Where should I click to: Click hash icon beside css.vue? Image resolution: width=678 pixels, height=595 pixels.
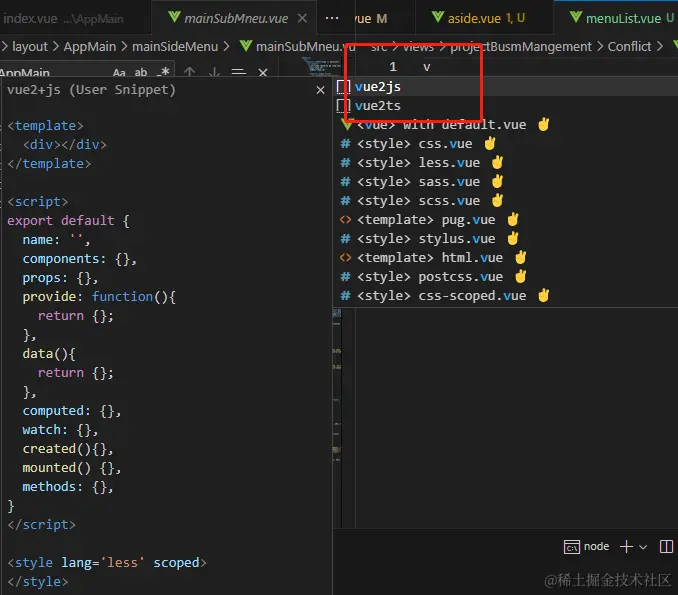coord(345,144)
